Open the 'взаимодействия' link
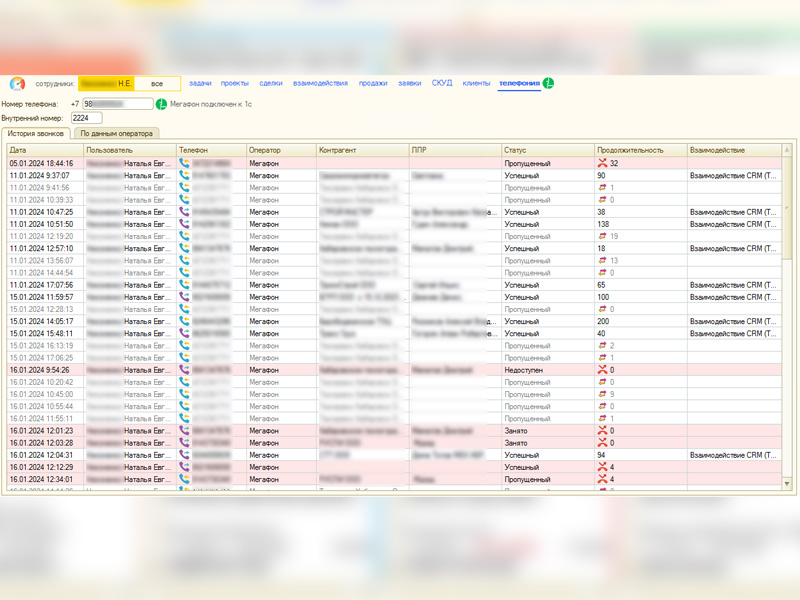Image resolution: width=800 pixels, height=600 pixels. click(x=320, y=84)
